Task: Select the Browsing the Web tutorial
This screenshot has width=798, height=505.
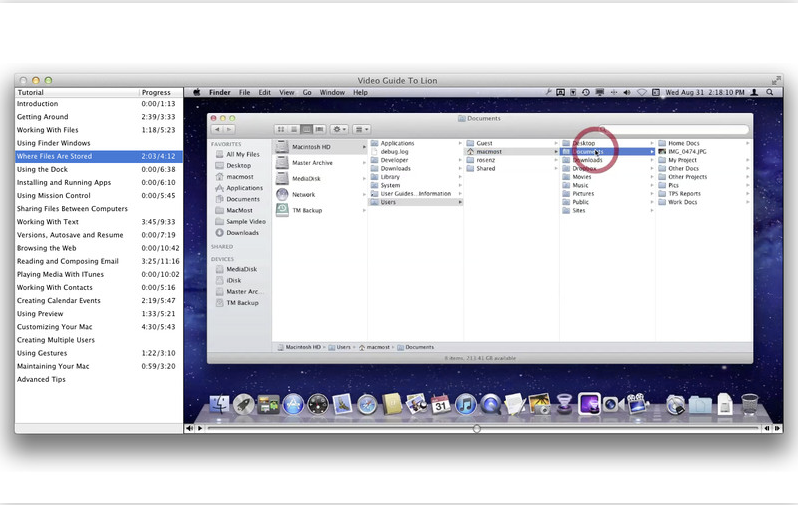Action: [x=99, y=248]
